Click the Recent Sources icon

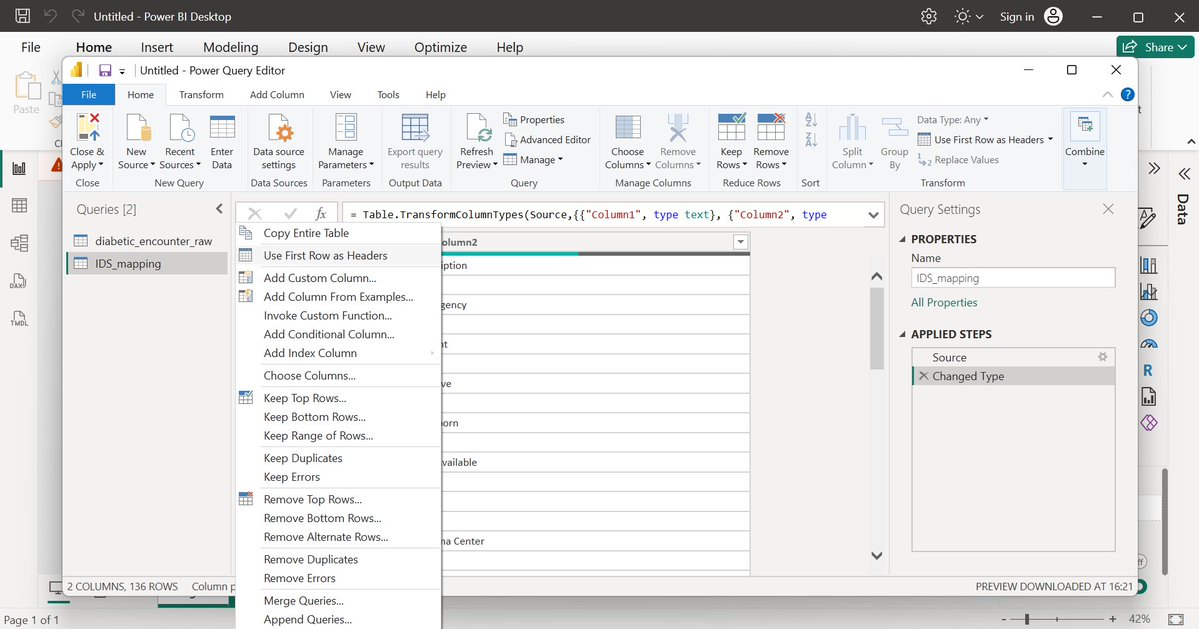[x=180, y=128]
